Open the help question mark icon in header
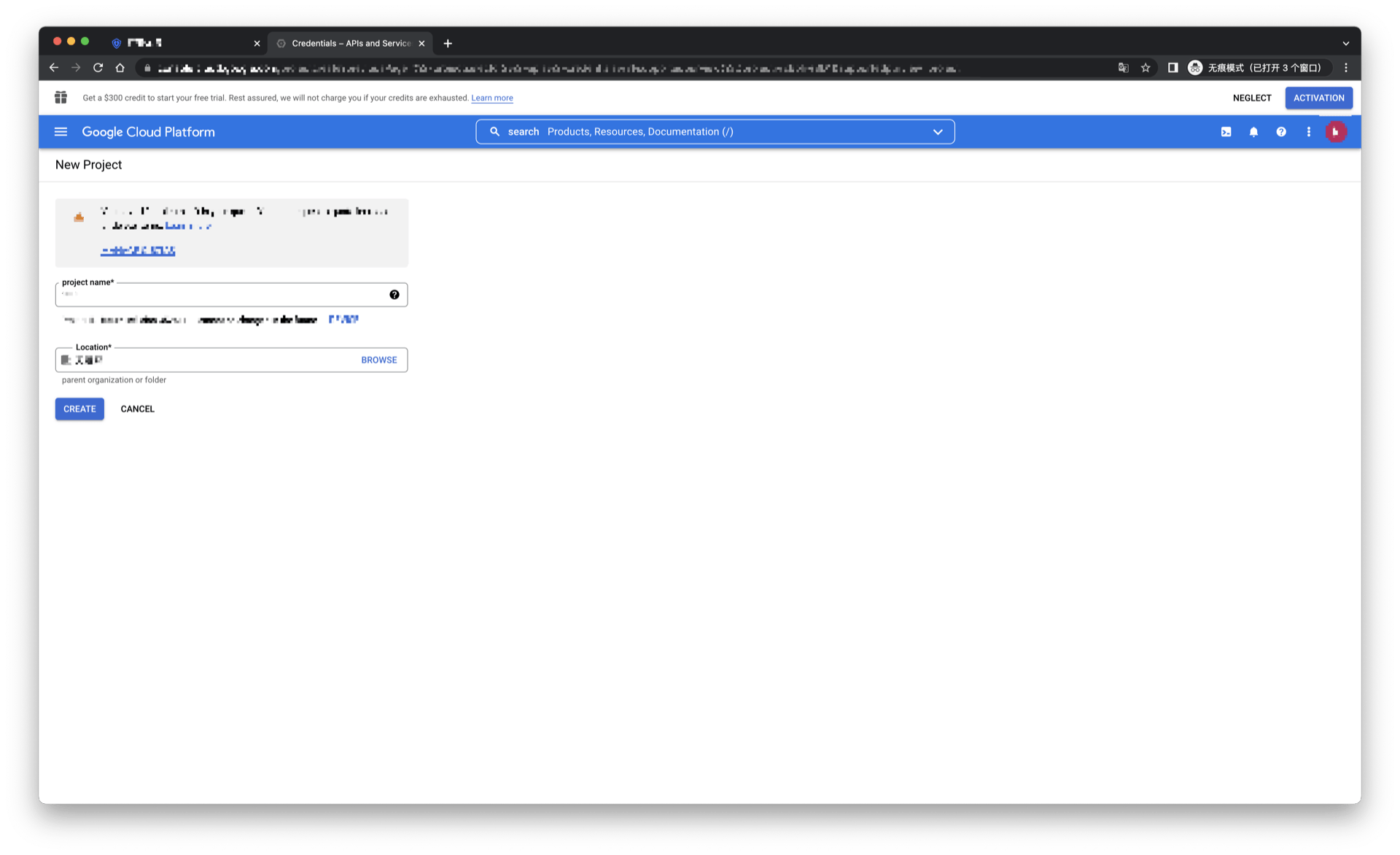 click(1280, 132)
